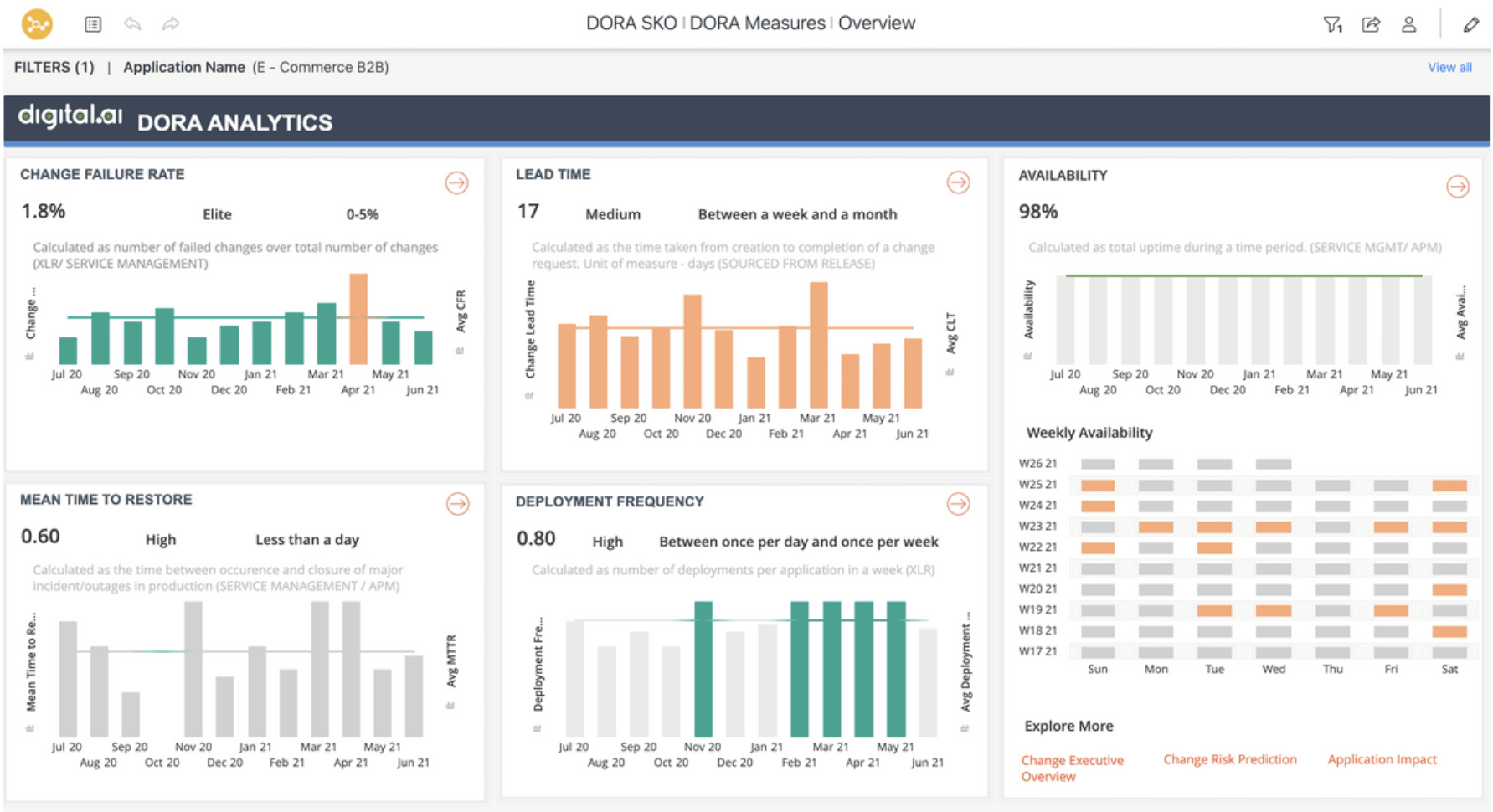Click the orange Apr 21 bar in Change Failure Rate
The width and height of the screenshot is (1493, 812).
(x=358, y=317)
